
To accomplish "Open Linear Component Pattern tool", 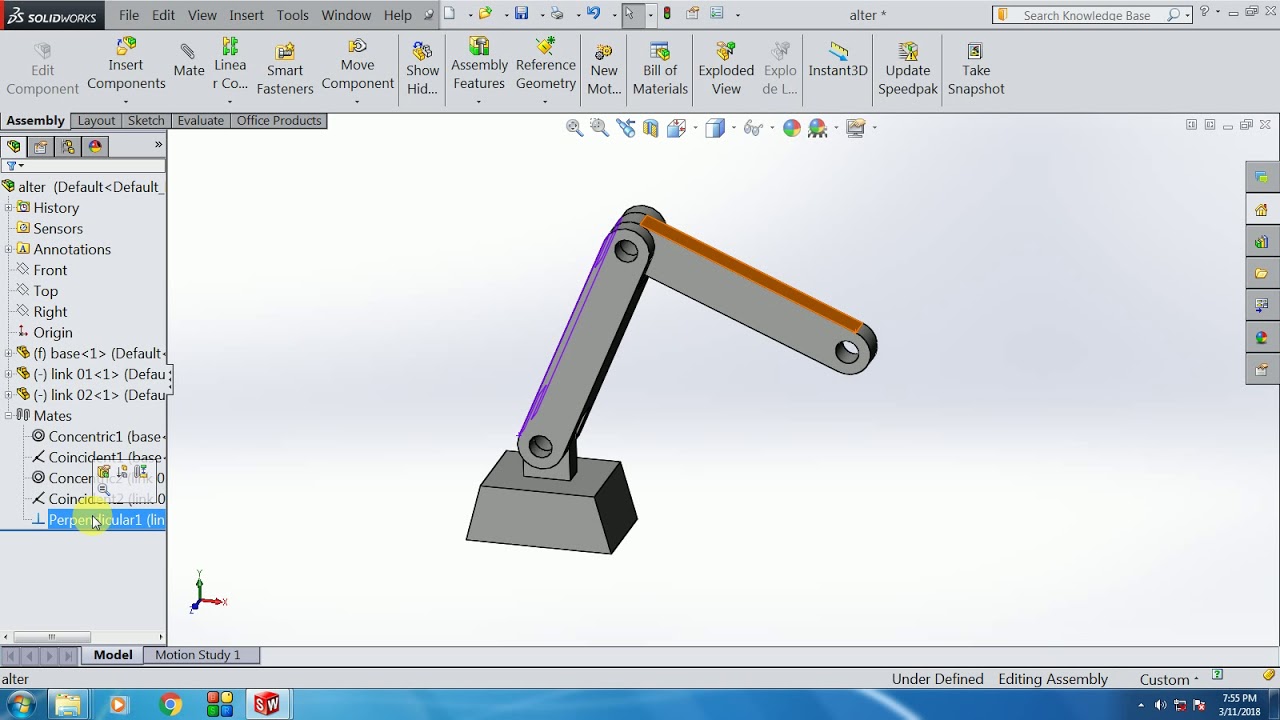I will 230,66.
